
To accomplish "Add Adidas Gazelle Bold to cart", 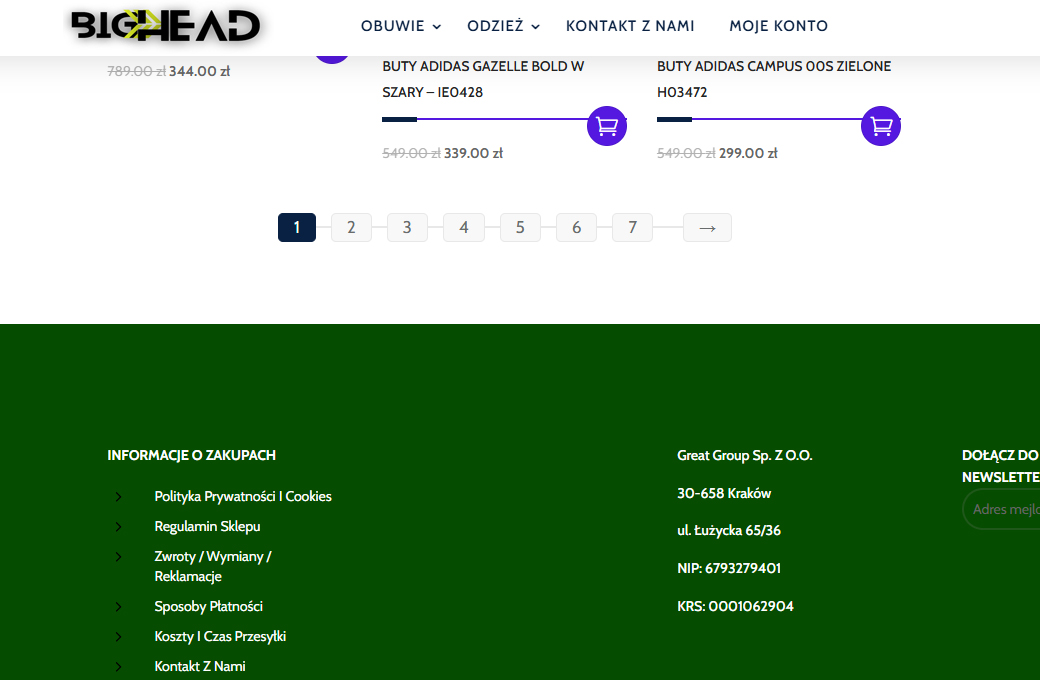I will pos(607,126).
